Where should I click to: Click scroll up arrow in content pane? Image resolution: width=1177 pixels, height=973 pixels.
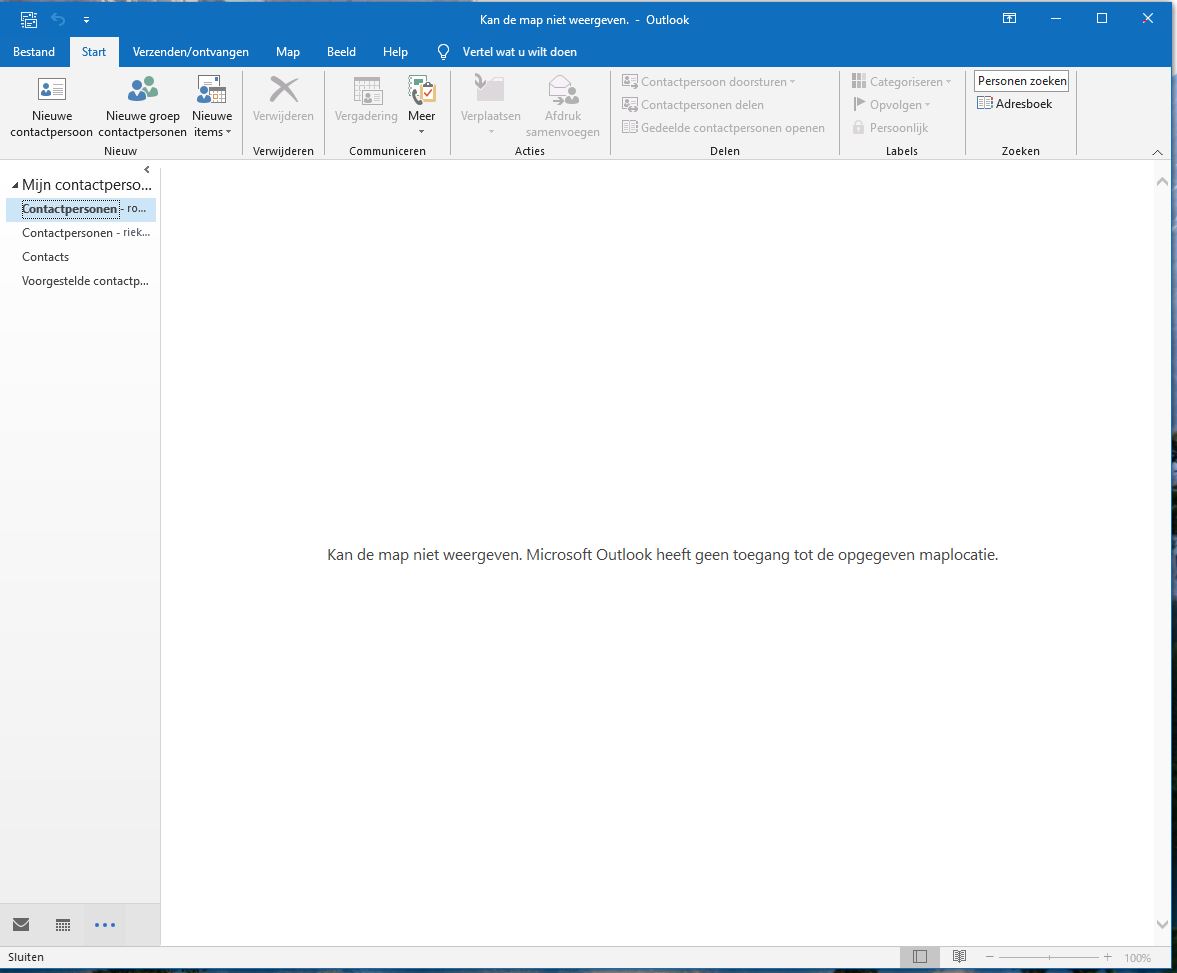pyautogui.click(x=1161, y=181)
